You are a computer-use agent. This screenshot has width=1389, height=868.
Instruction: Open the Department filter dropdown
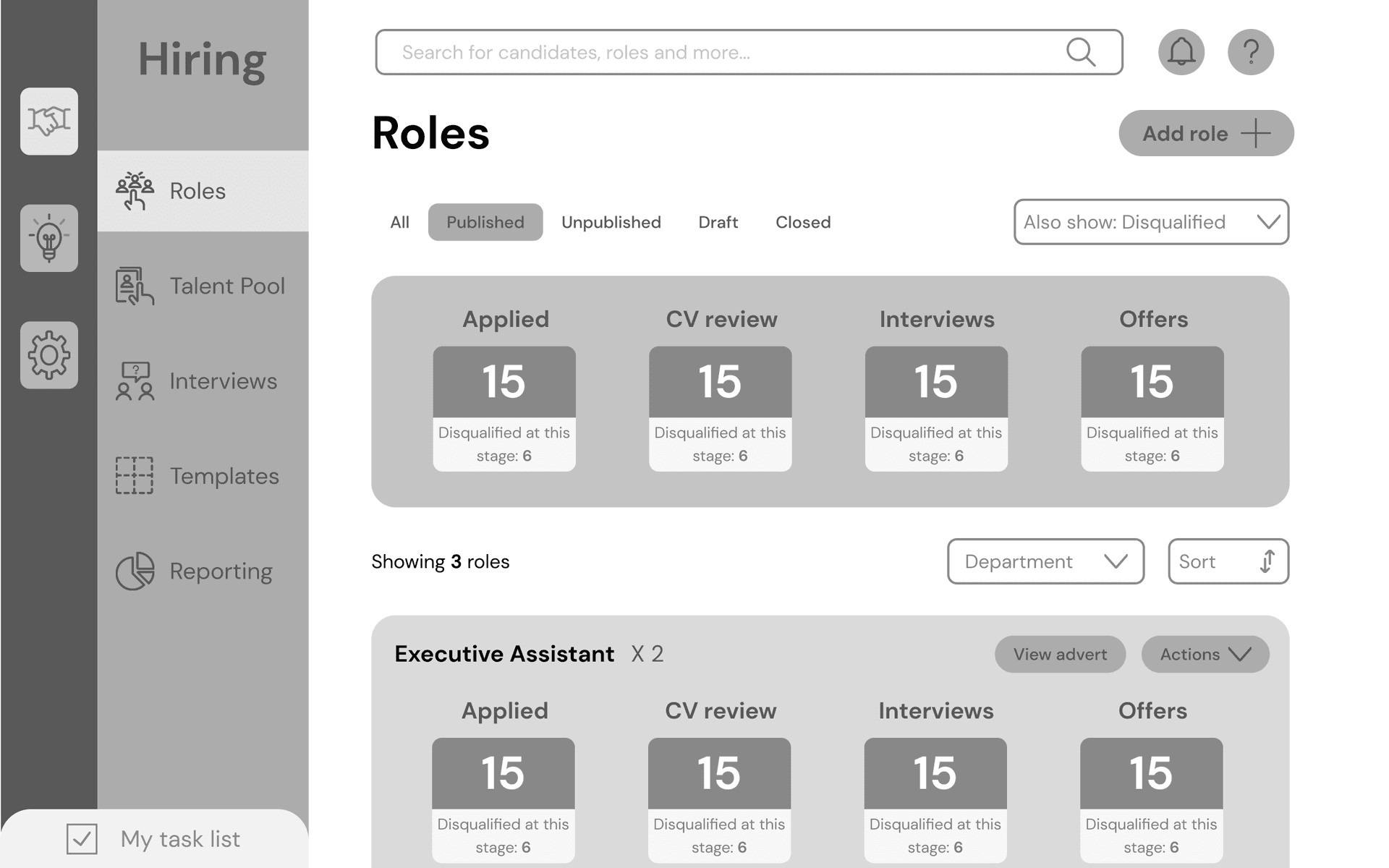(1045, 561)
